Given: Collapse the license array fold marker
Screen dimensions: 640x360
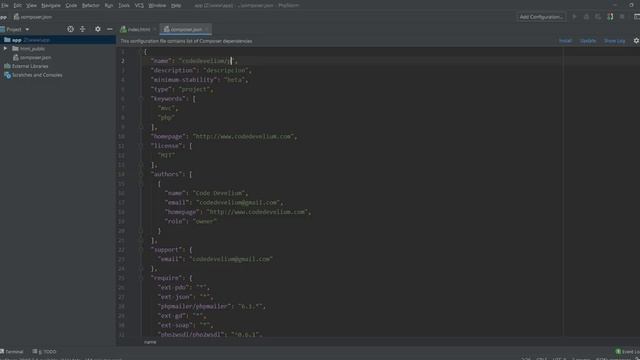Looking at the screenshot, I should pyautogui.click(x=140, y=146).
